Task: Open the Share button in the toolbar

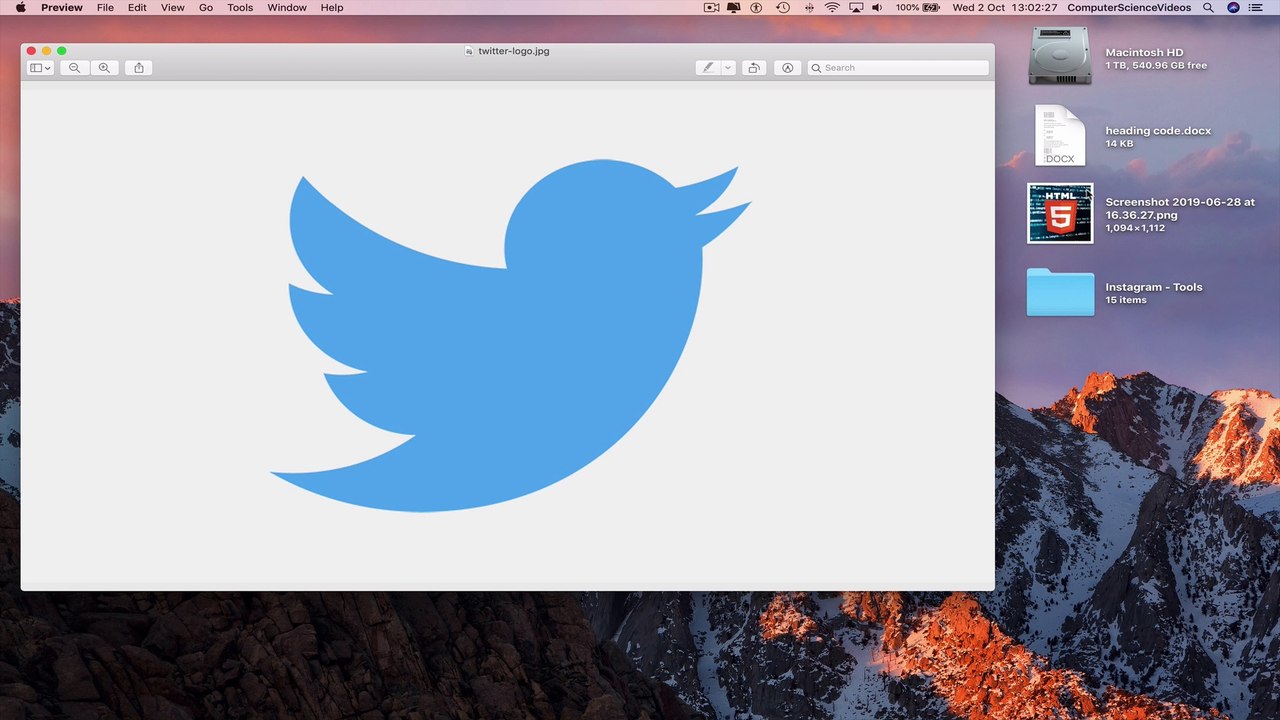Action: (x=139, y=68)
